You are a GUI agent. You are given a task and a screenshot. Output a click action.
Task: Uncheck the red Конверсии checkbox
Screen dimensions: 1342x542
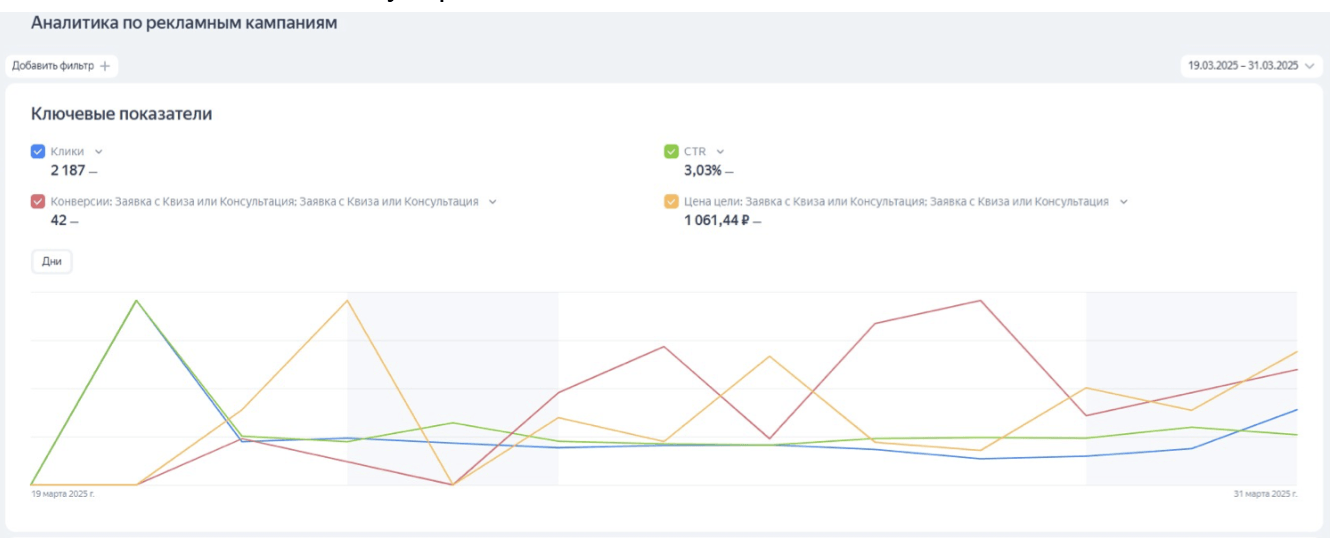coord(38,201)
